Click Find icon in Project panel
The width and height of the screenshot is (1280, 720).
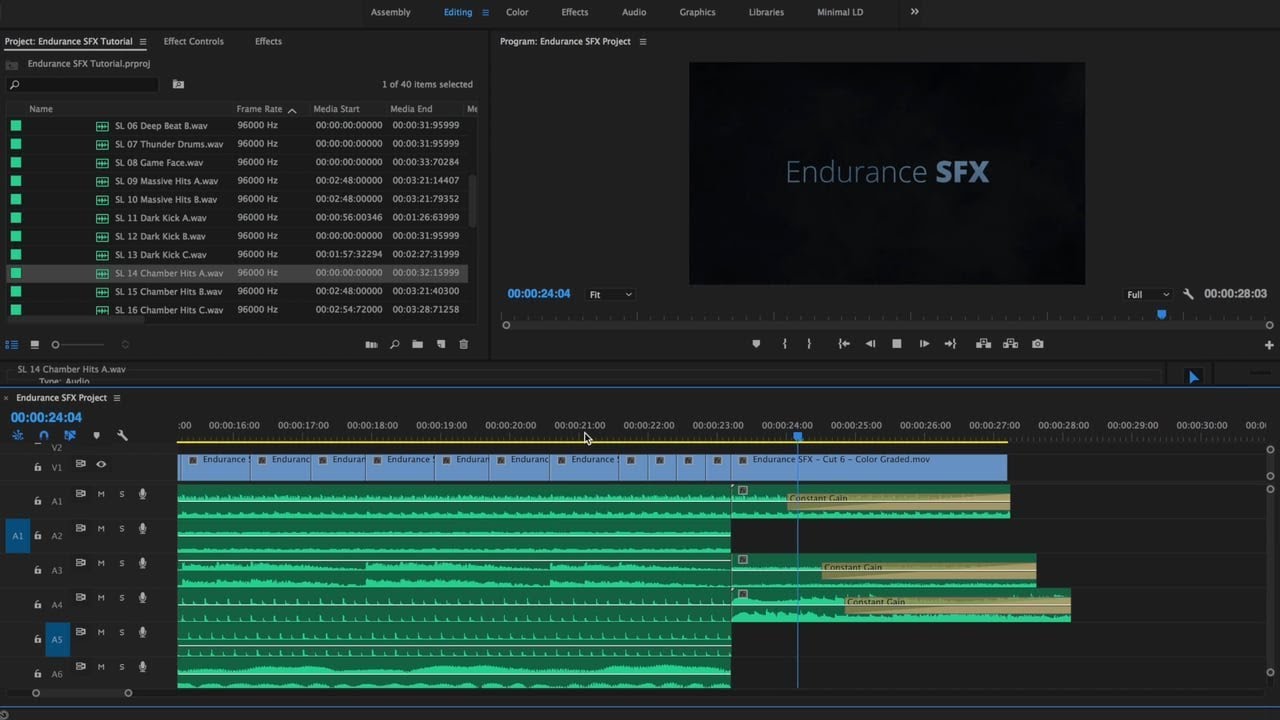394,345
